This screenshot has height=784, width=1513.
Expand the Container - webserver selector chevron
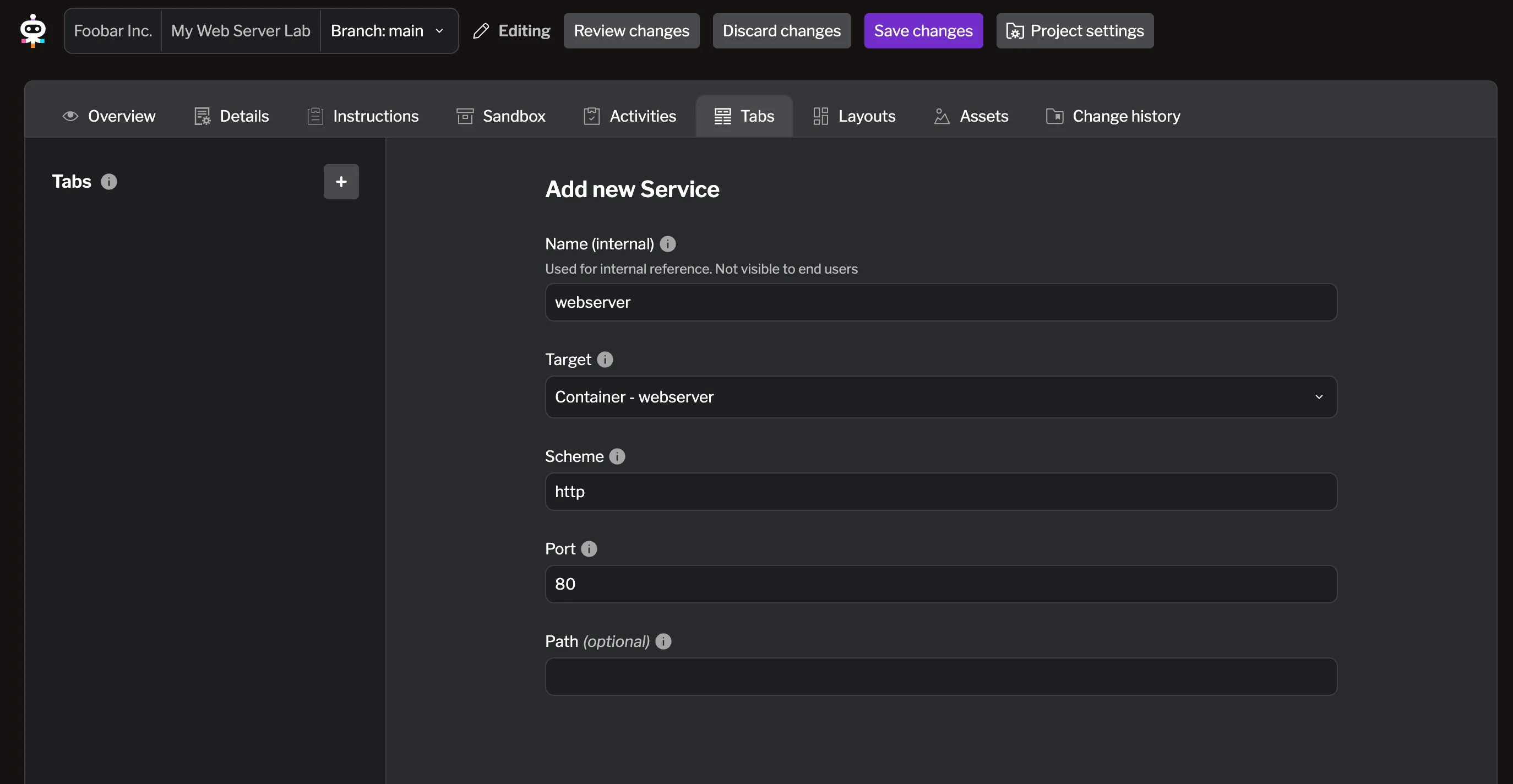[x=1319, y=397]
